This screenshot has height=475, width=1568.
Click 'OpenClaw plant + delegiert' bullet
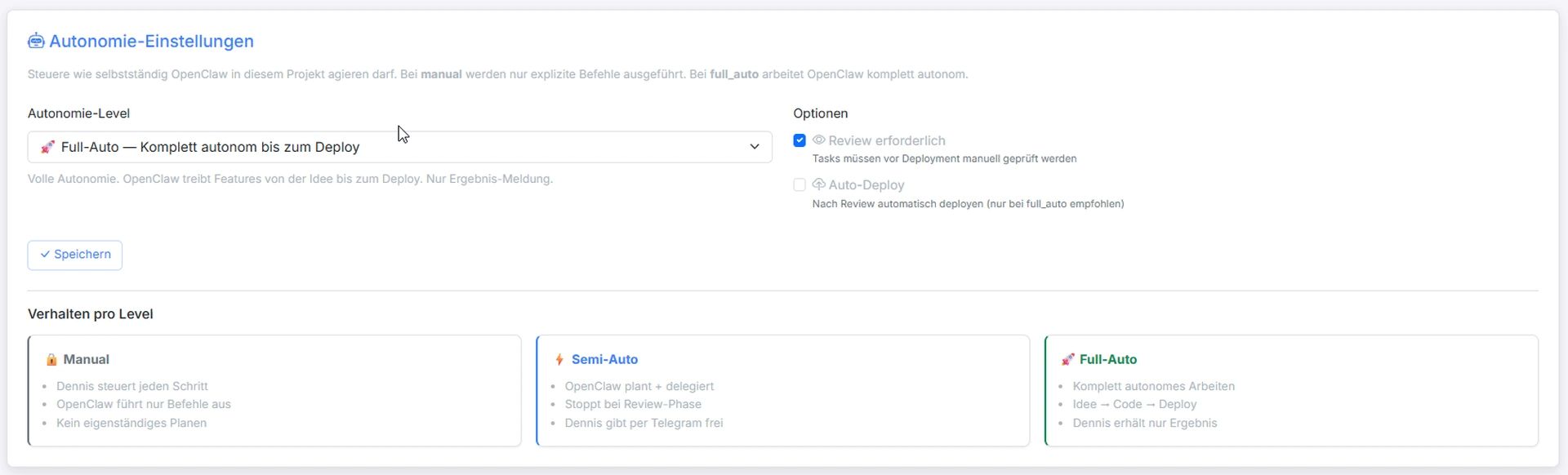(x=639, y=386)
